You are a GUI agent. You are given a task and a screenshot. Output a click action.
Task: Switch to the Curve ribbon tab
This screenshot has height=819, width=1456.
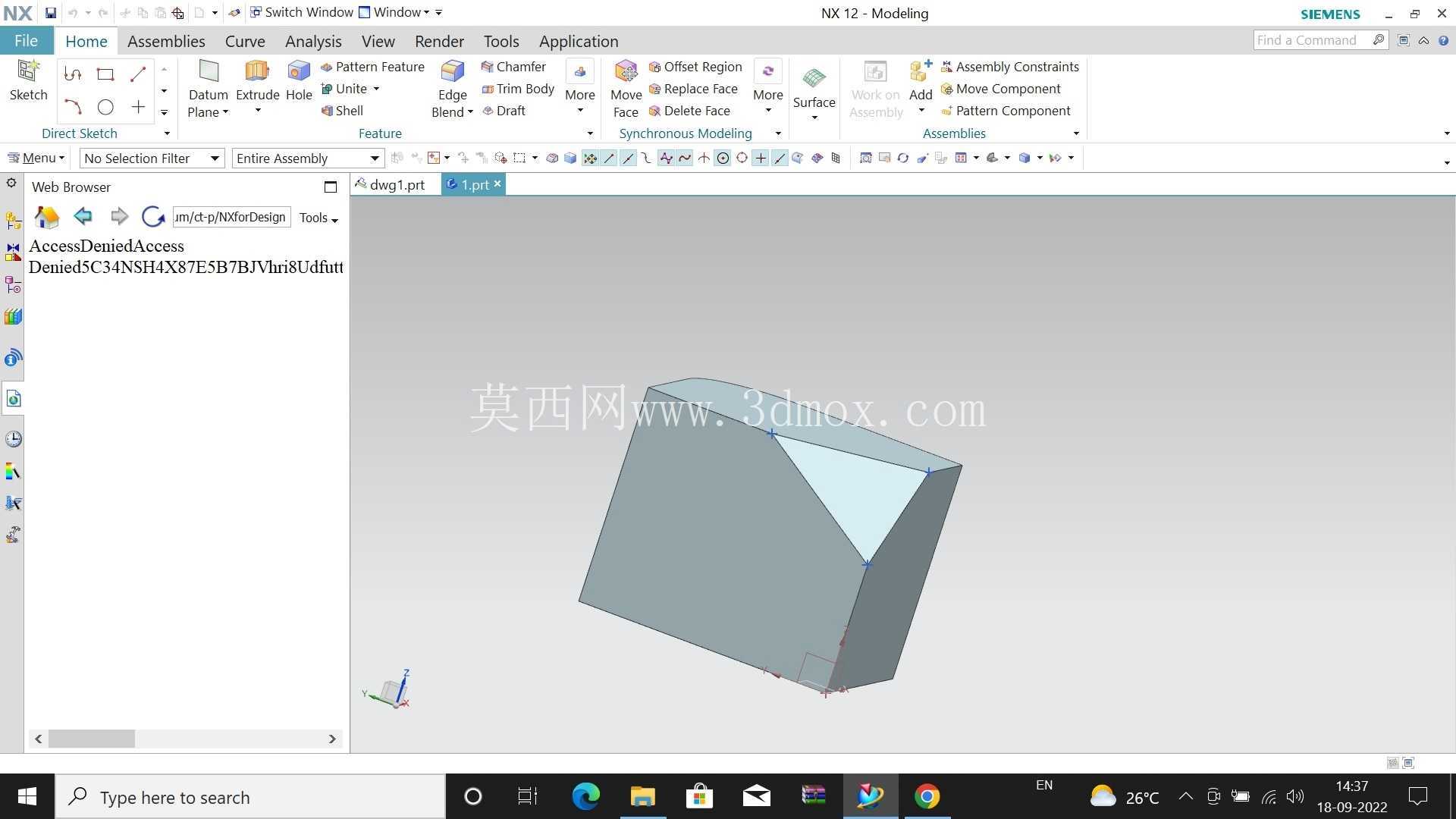tap(245, 41)
